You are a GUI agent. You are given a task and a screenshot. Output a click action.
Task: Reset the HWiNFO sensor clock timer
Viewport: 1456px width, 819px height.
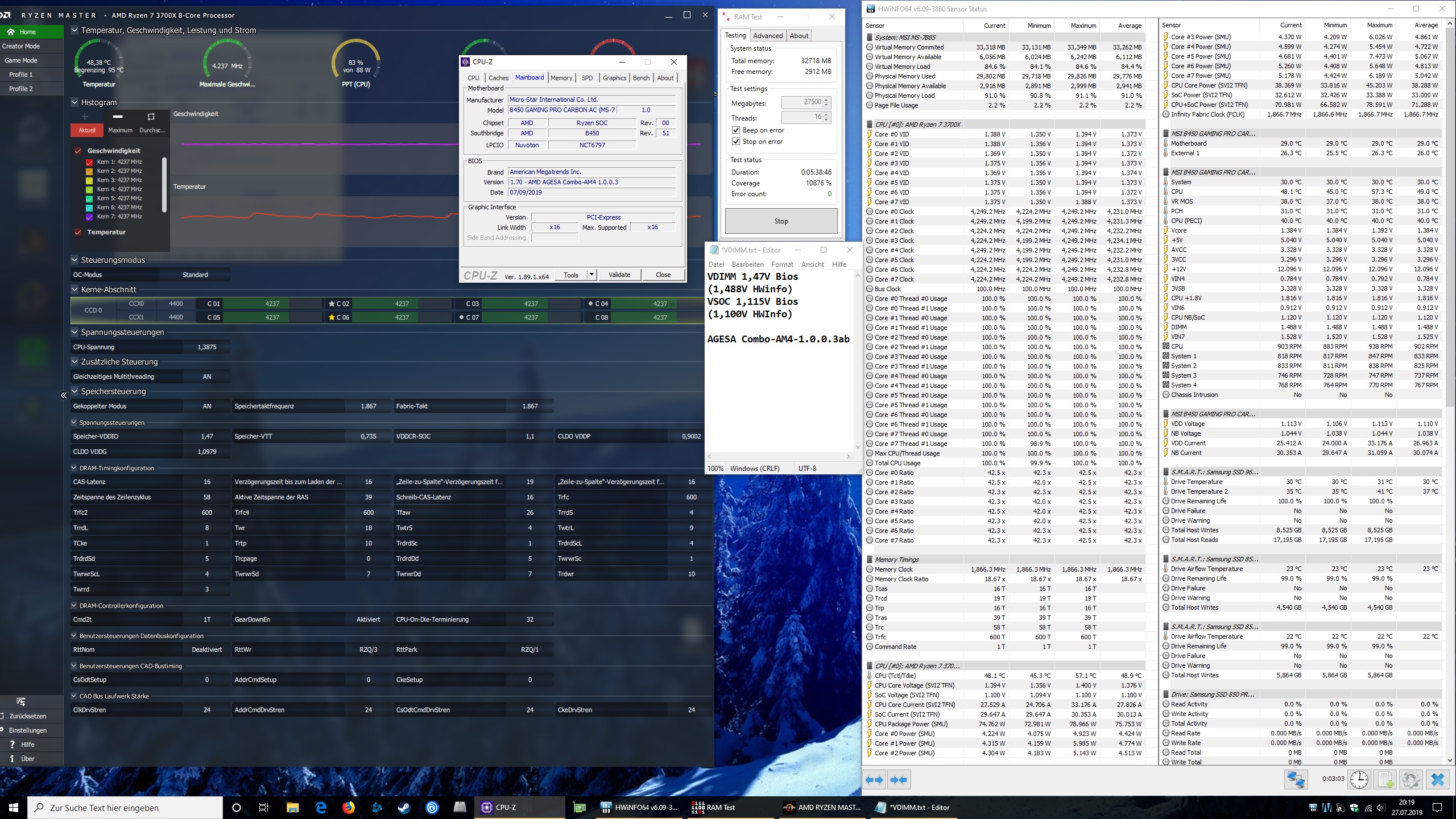[x=1359, y=779]
